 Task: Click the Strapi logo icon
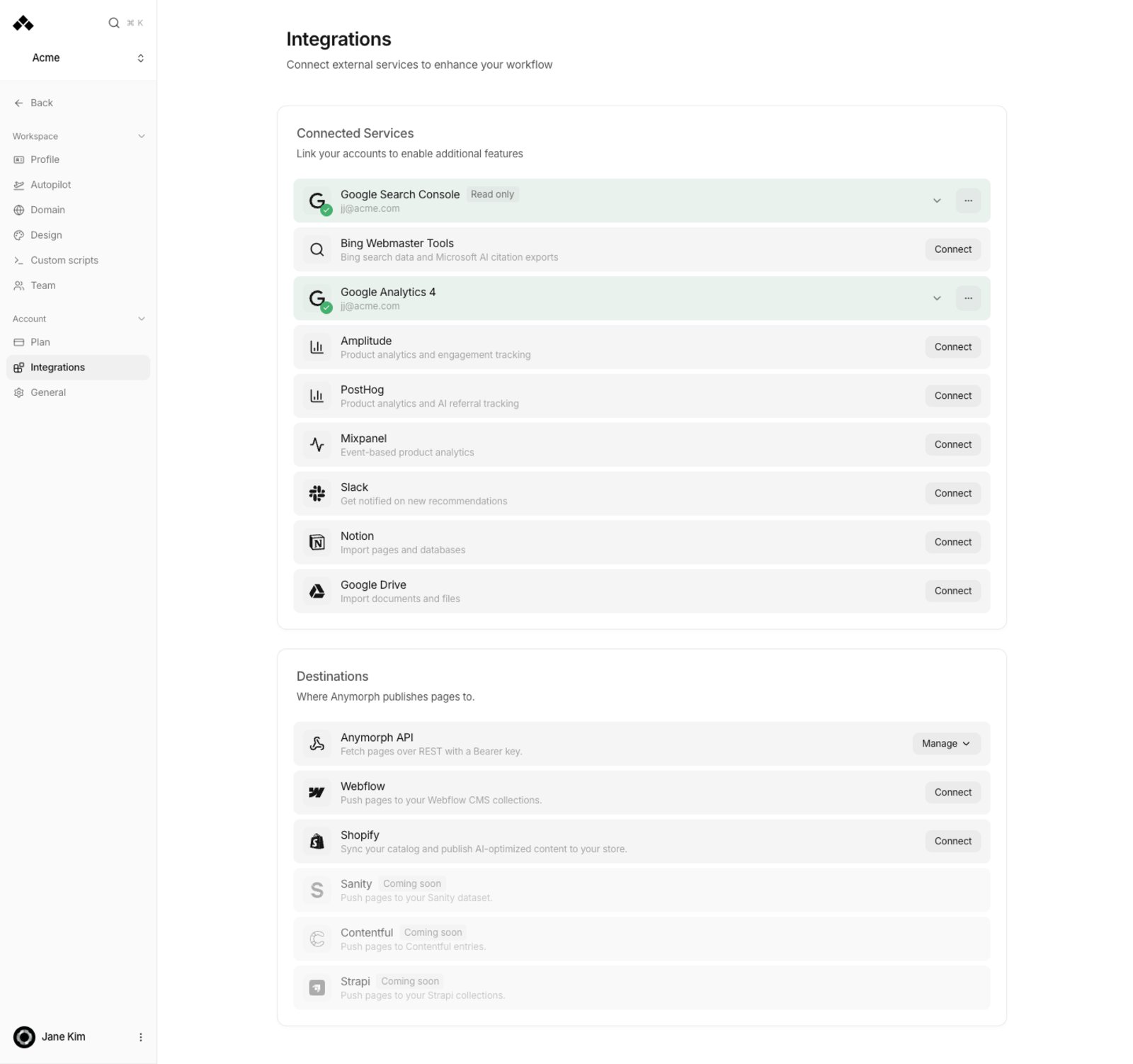[317, 987]
